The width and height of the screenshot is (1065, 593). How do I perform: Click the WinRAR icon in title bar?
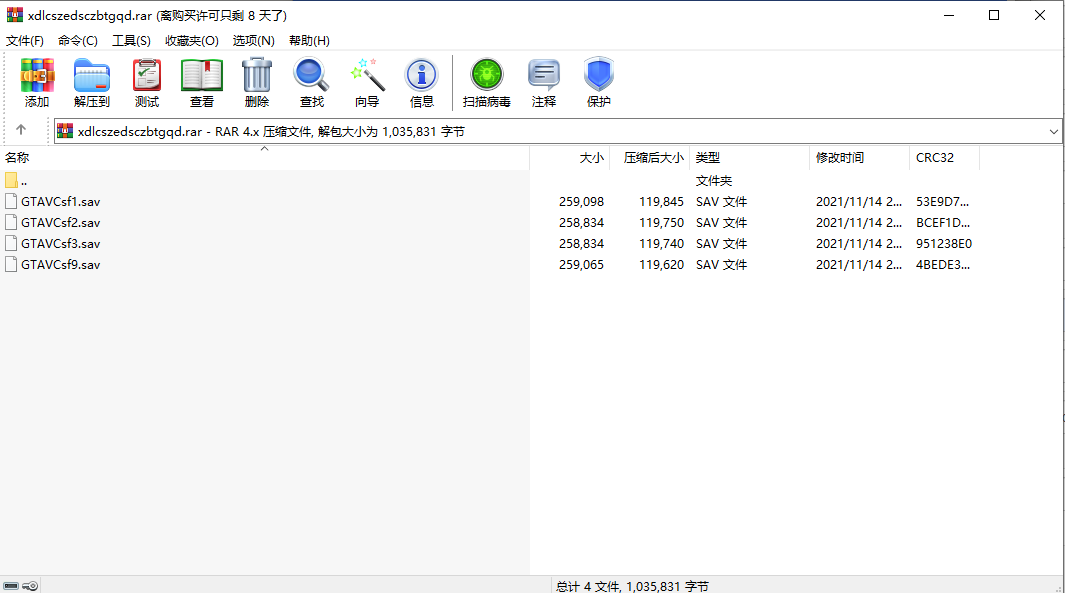pos(14,15)
